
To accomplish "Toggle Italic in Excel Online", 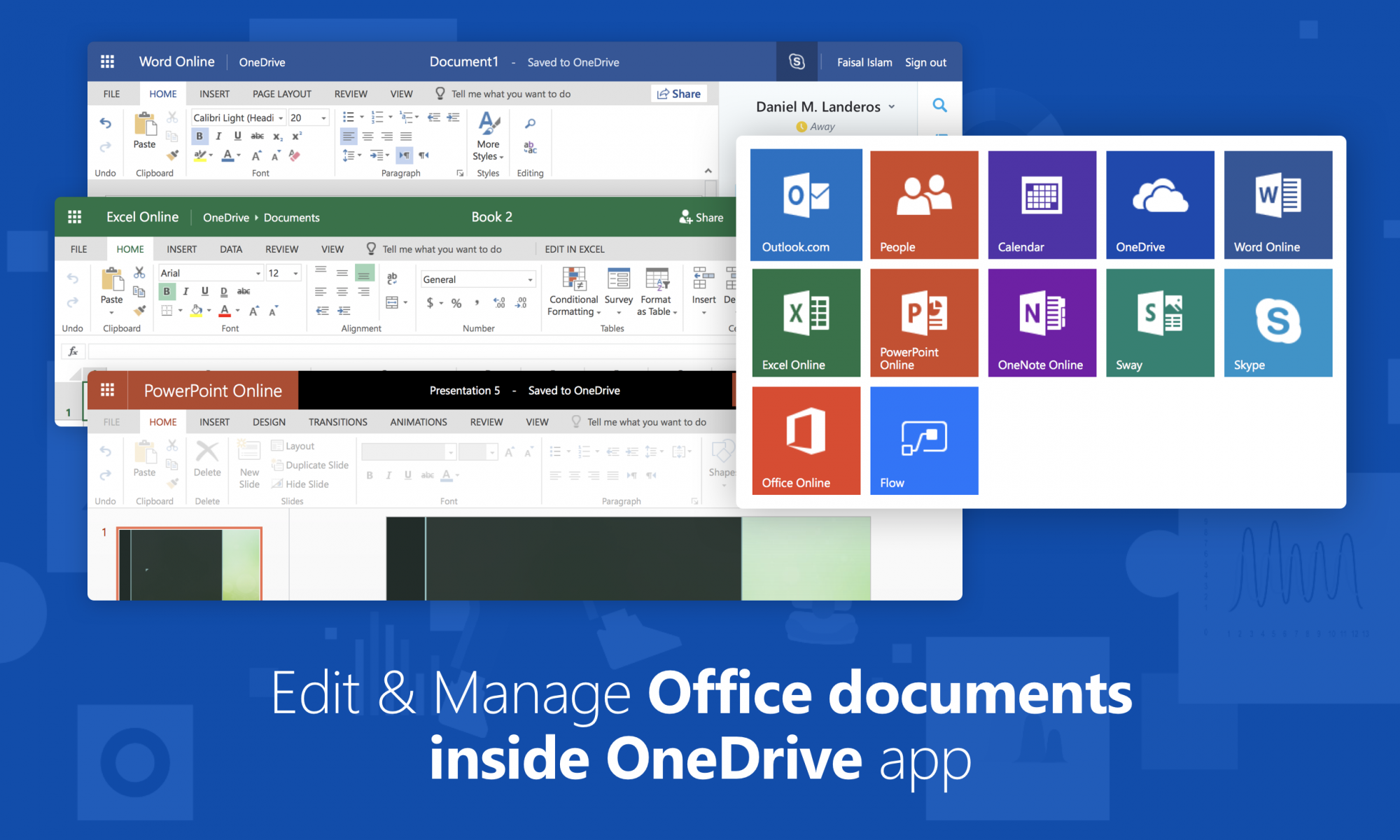I will (x=185, y=291).
